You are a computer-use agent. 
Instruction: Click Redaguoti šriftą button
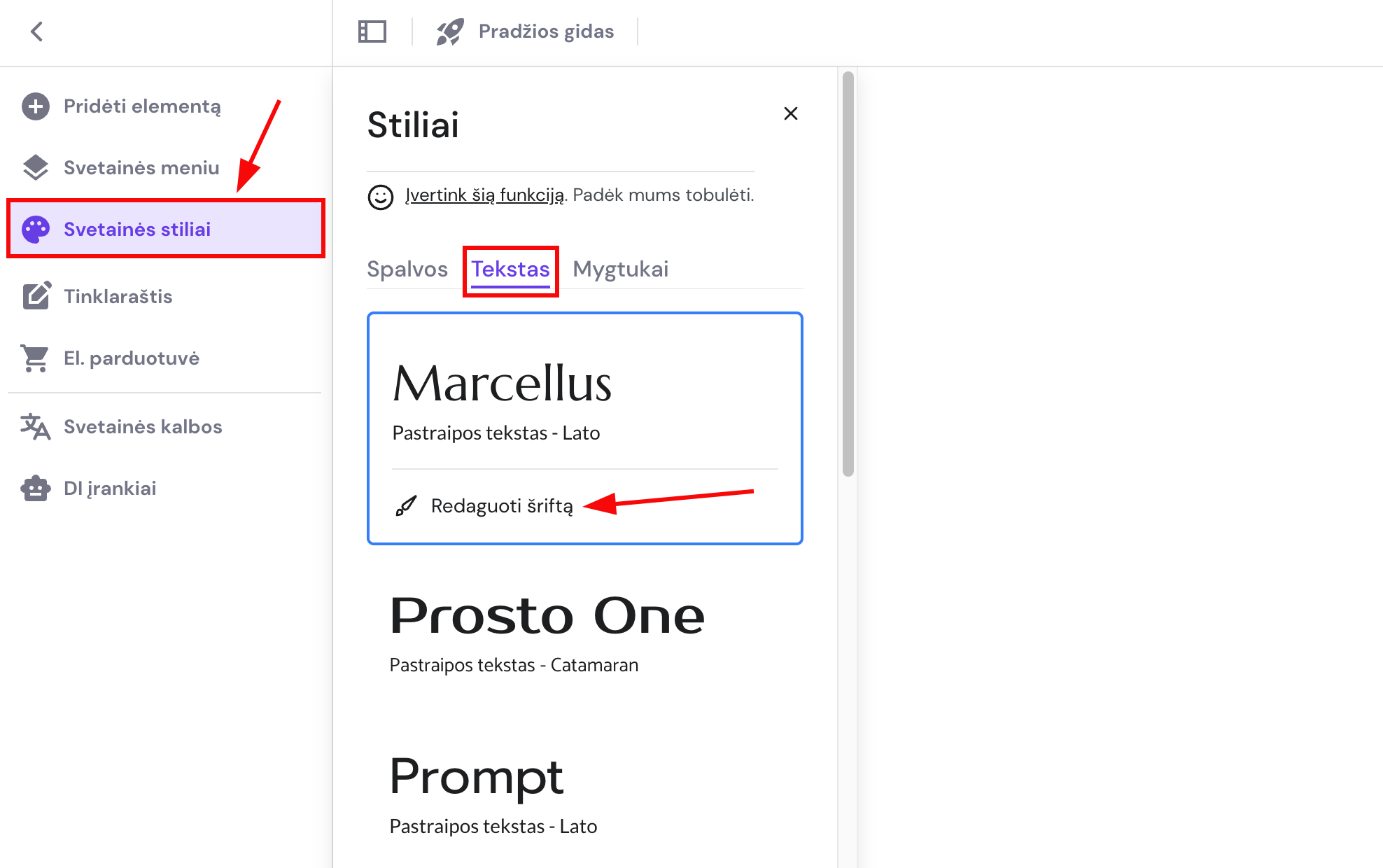[x=501, y=506]
